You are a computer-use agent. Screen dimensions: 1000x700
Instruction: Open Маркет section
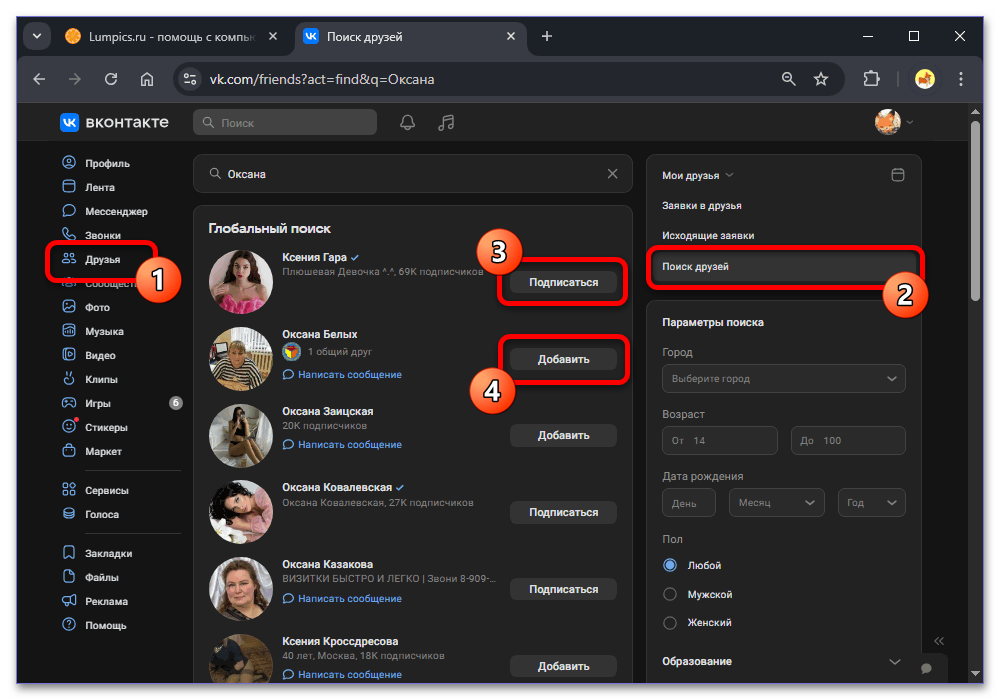tap(92, 451)
